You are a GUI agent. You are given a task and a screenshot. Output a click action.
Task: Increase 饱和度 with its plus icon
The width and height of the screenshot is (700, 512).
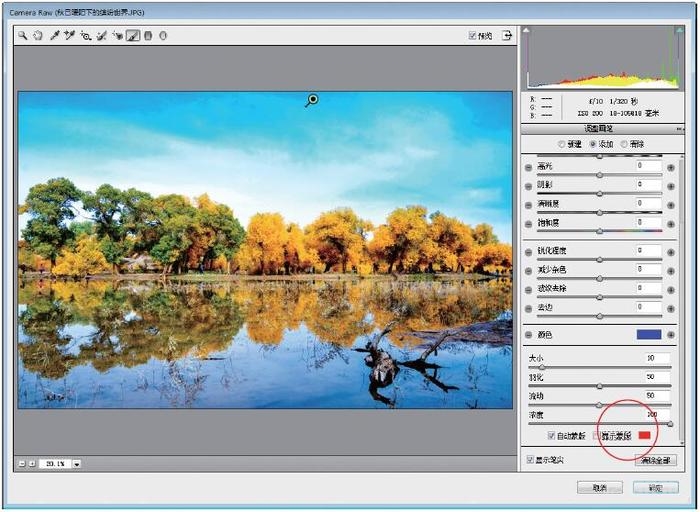tap(671, 224)
